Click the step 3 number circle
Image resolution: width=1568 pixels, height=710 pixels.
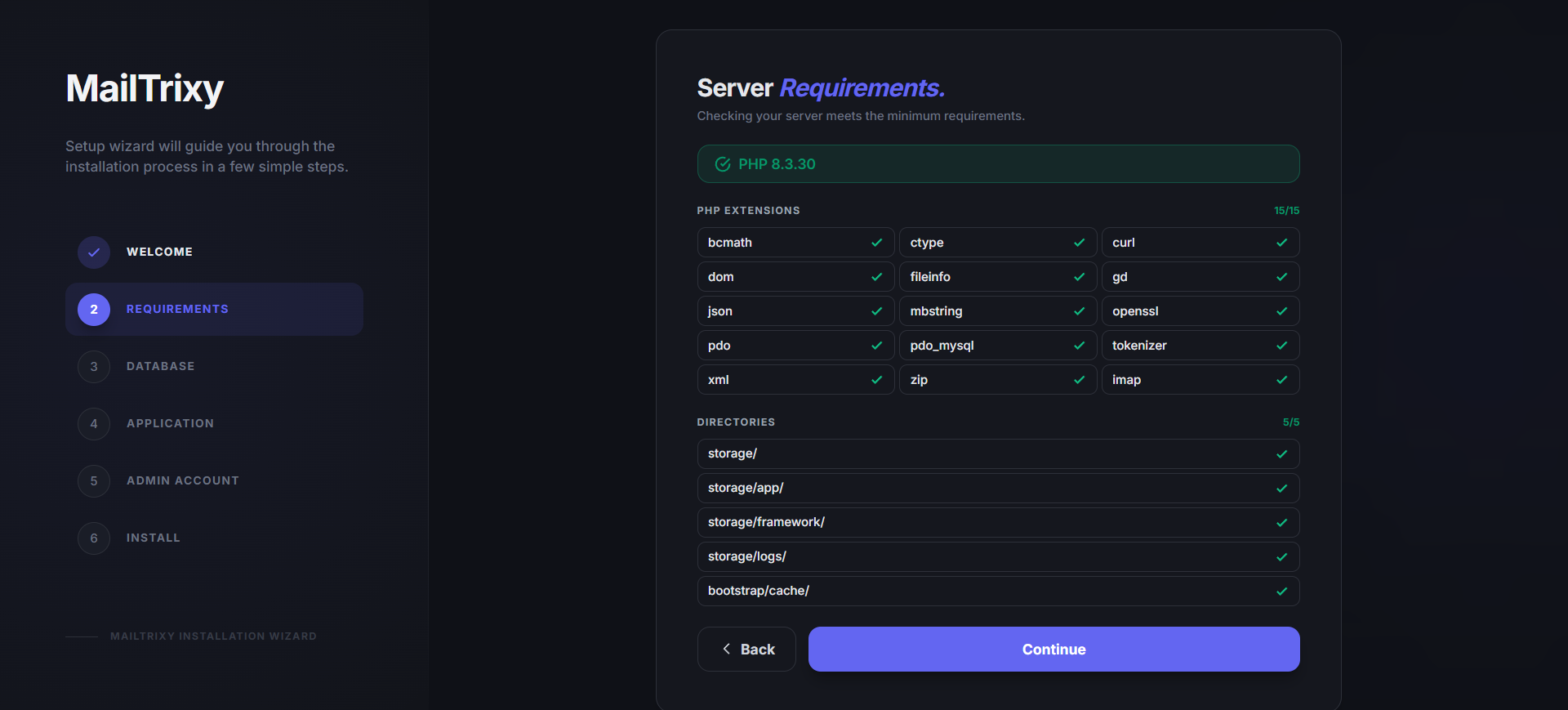(94, 367)
